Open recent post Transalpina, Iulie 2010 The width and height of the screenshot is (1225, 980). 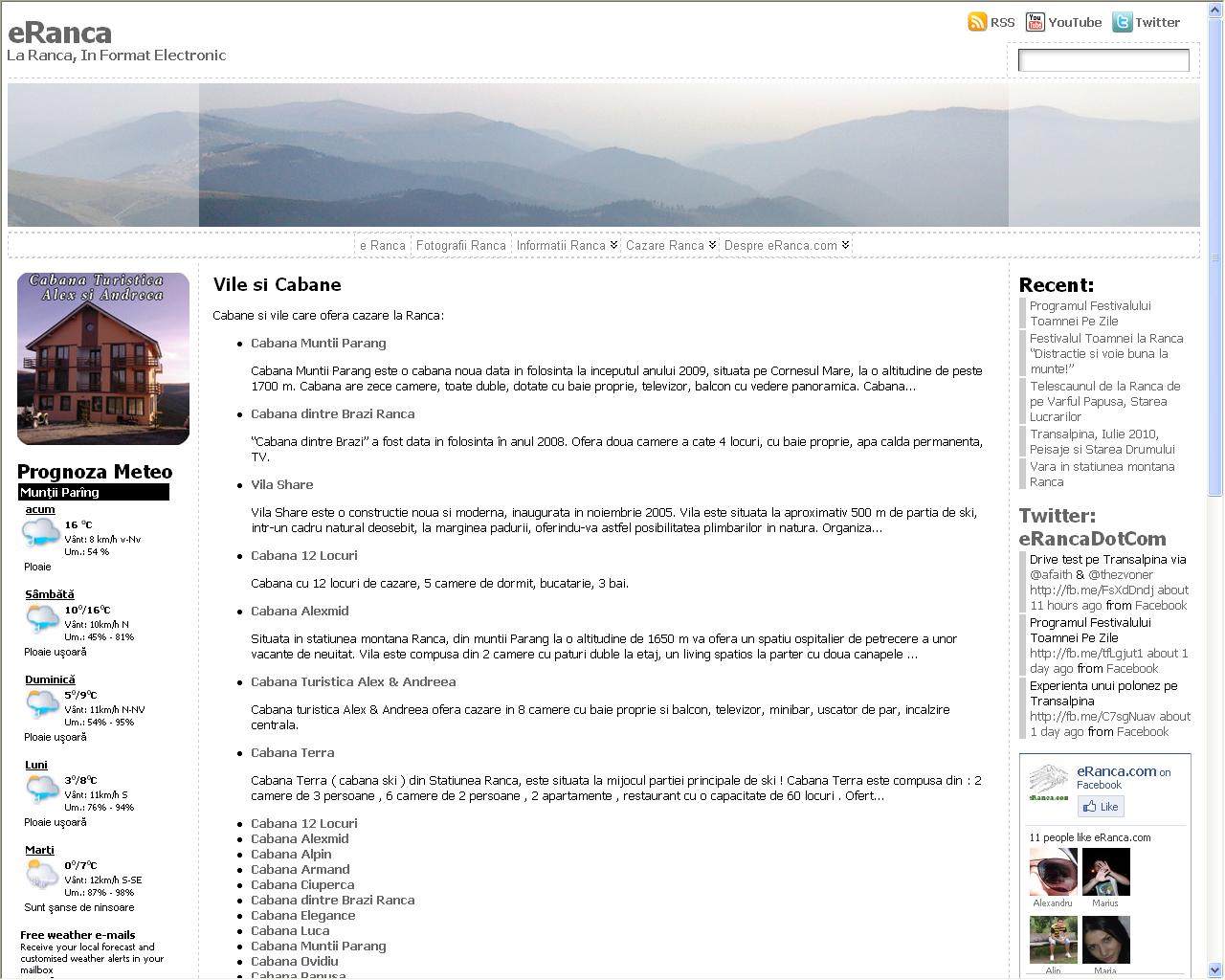pos(1102,441)
